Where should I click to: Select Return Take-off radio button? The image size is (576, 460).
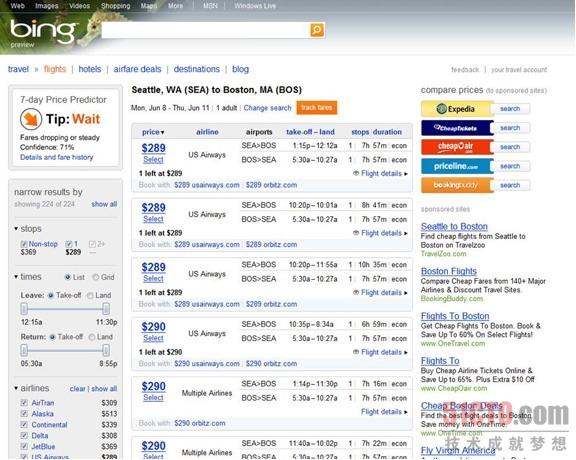(53, 337)
